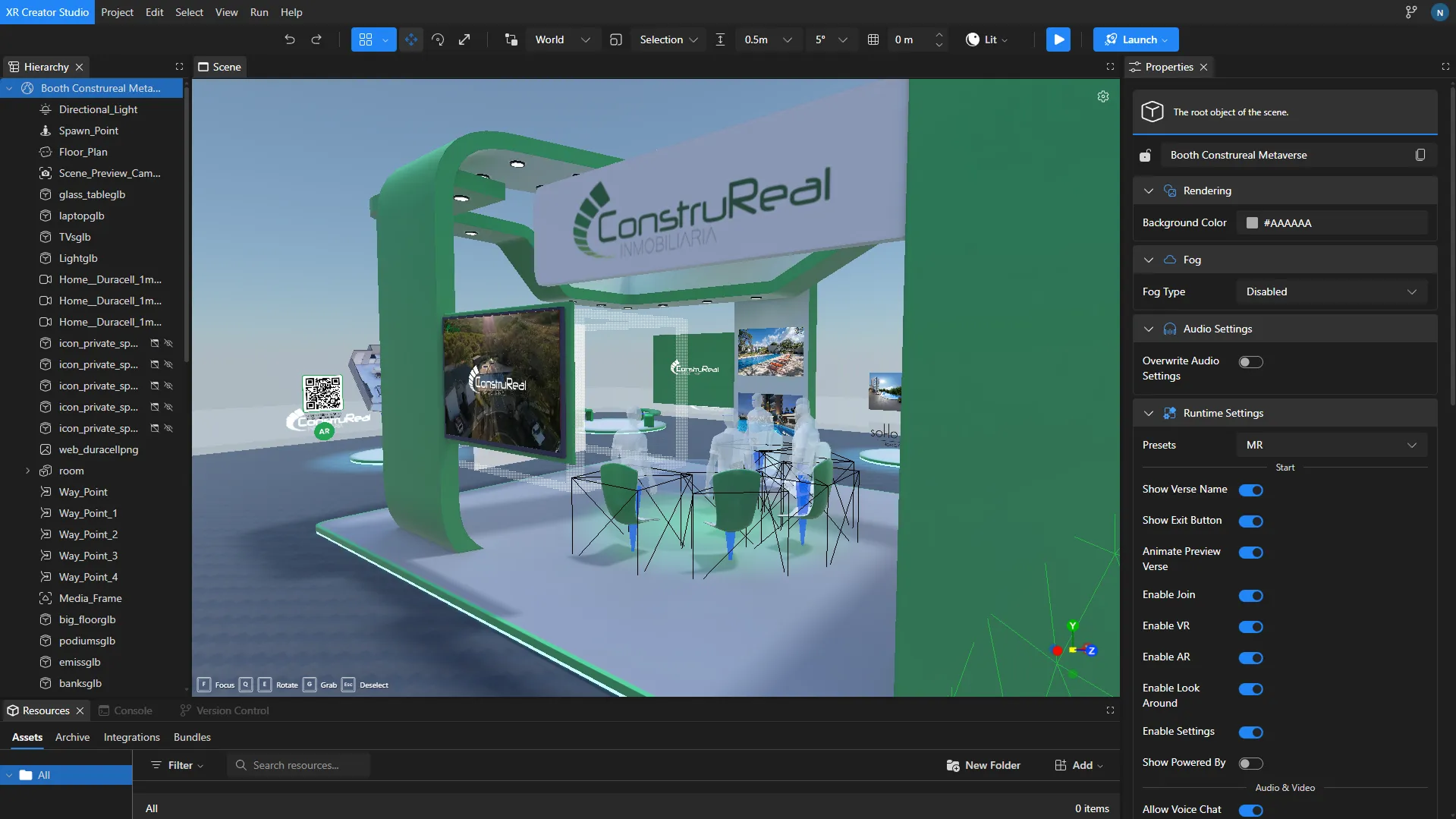Toggle Enable AR switch
This screenshot has width=1456, height=819.
[x=1250, y=658]
